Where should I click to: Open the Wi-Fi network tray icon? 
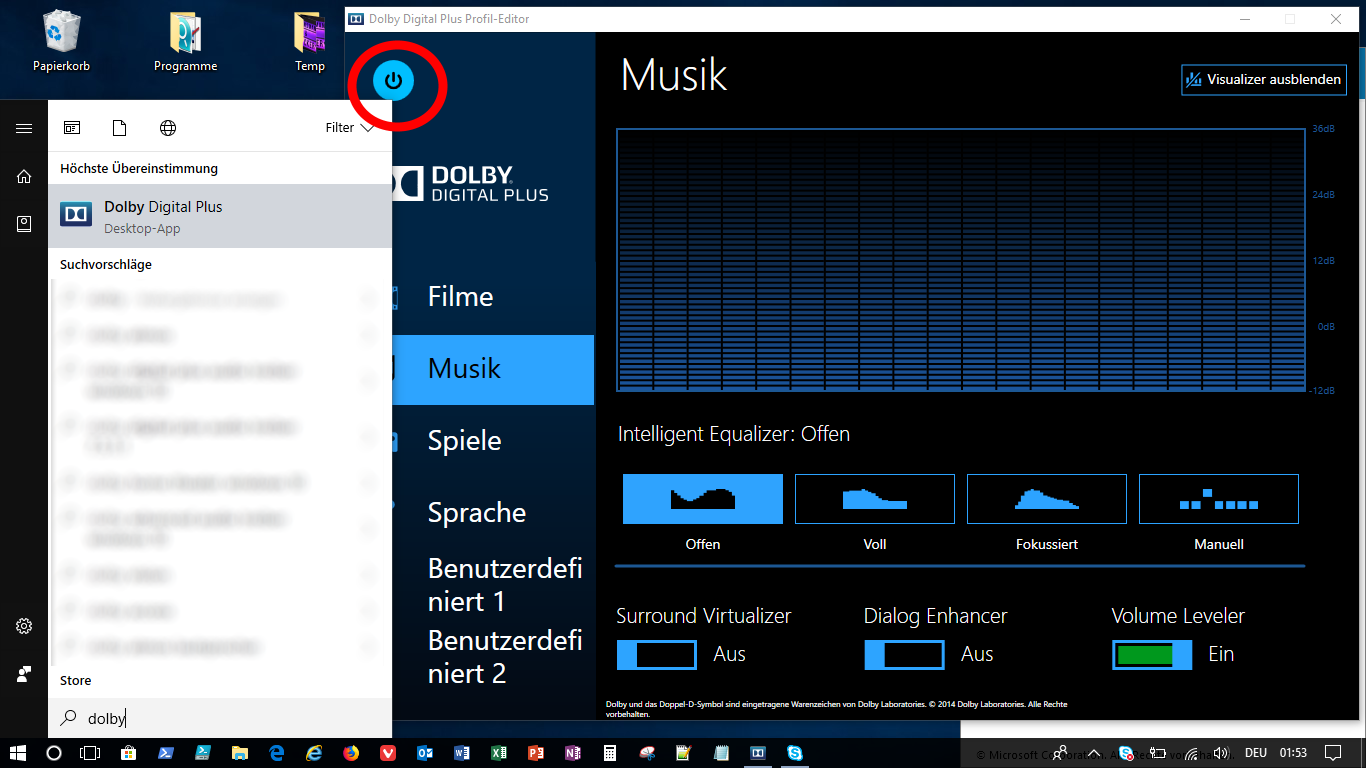1191,753
